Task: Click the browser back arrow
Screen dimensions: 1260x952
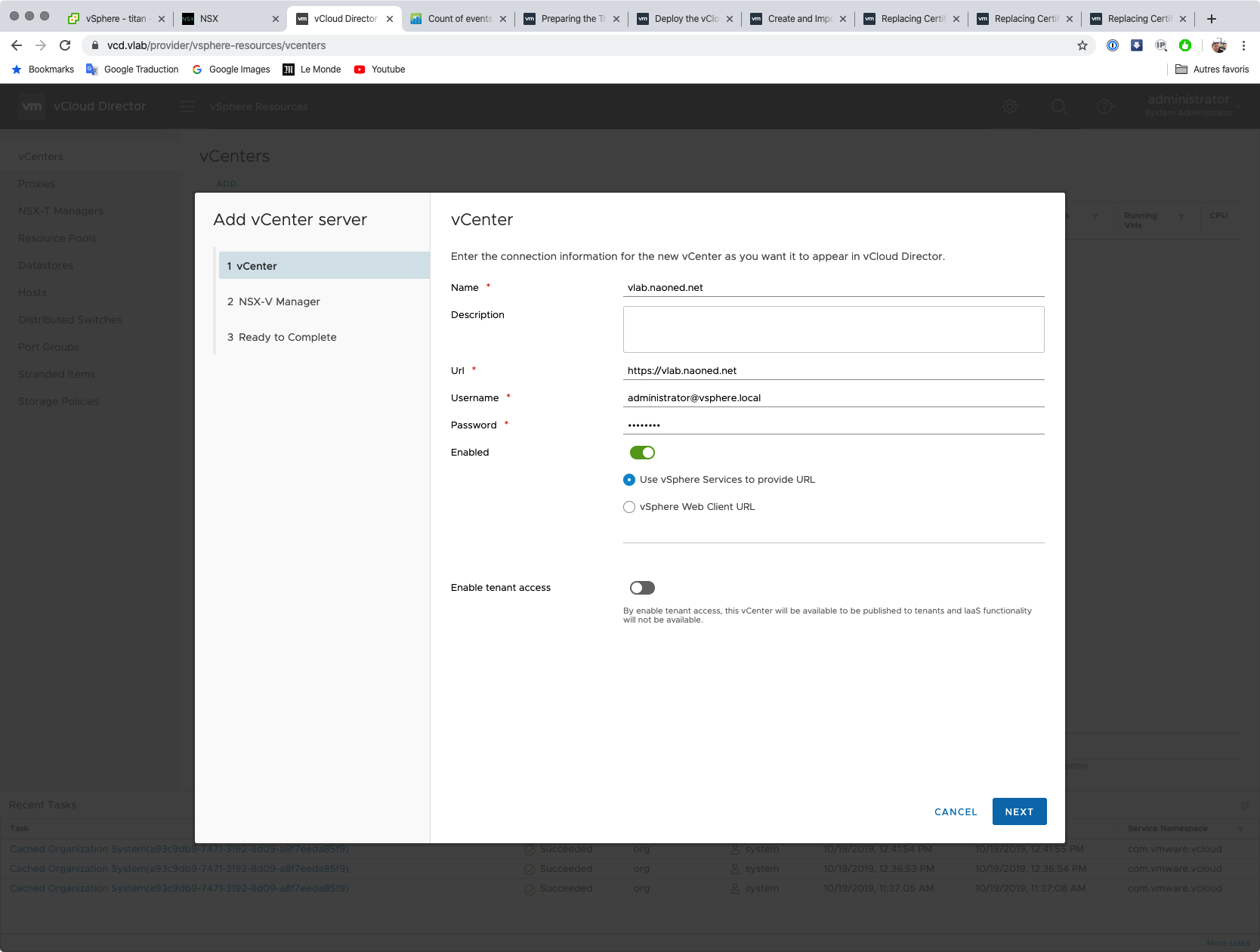Action: [17, 45]
